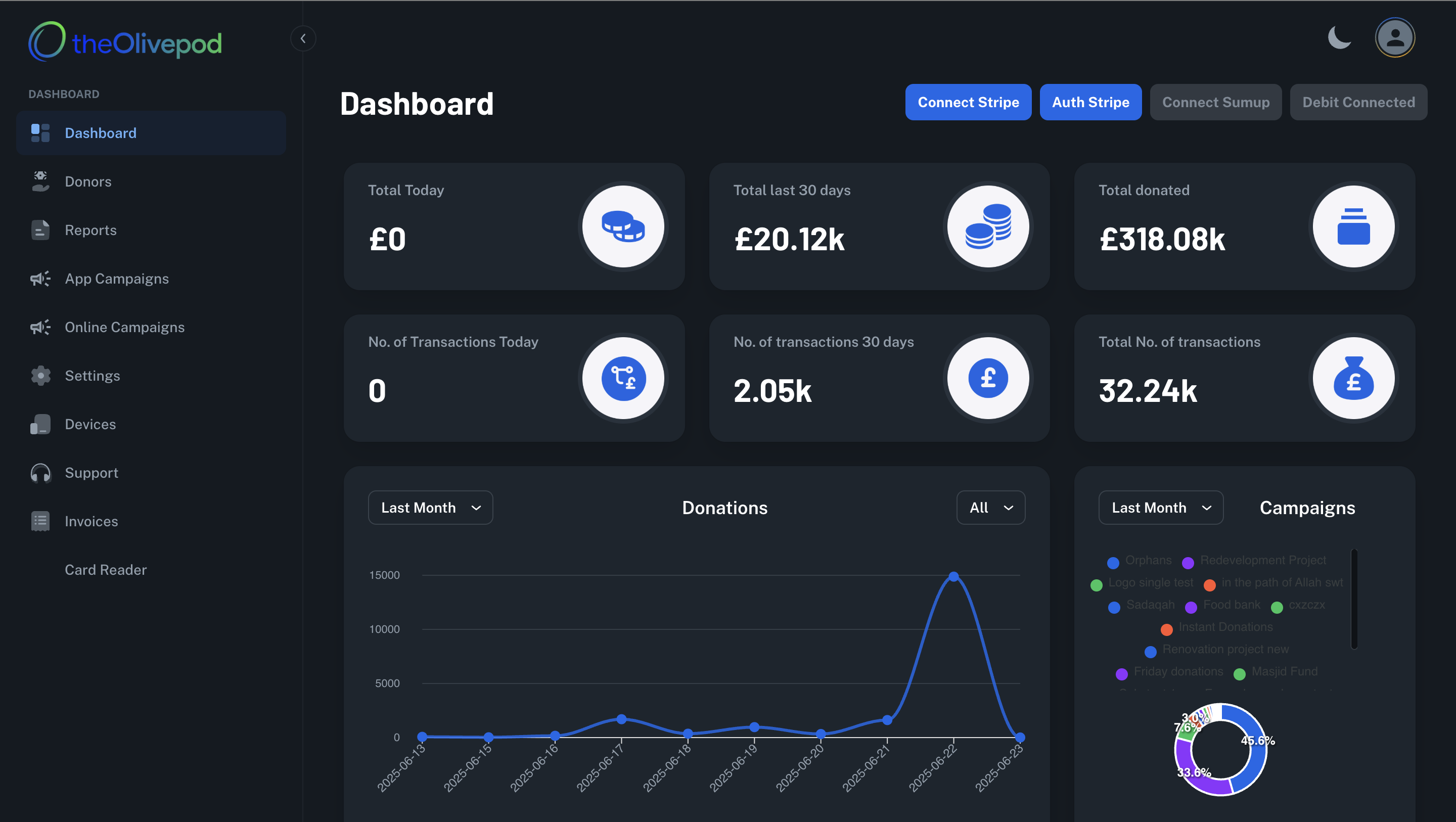This screenshot has width=1456, height=822.
Task: Click the Reports document icon
Action: click(40, 230)
